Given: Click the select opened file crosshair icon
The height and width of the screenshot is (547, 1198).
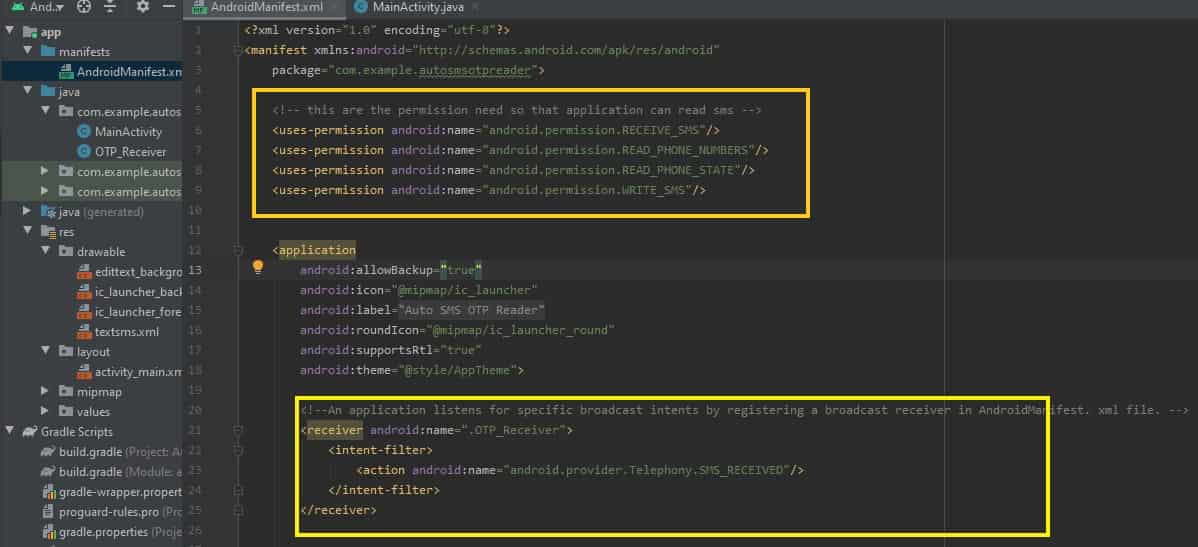Looking at the screenshot, I should tap(84, 7).
